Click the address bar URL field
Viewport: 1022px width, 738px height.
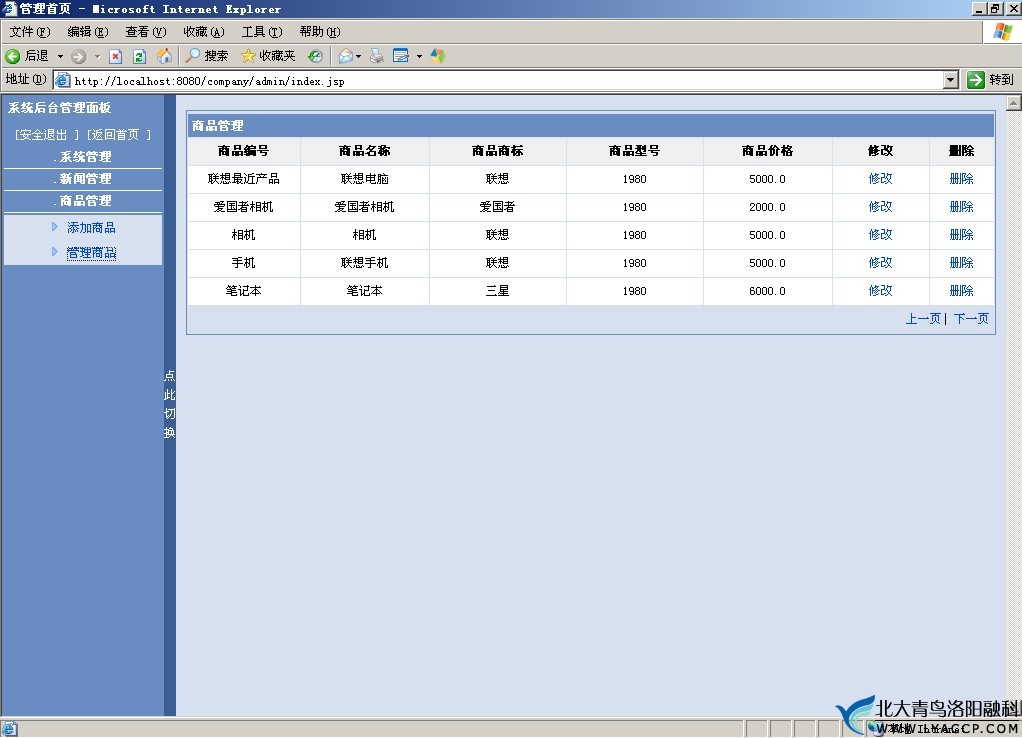click(500, 81)
